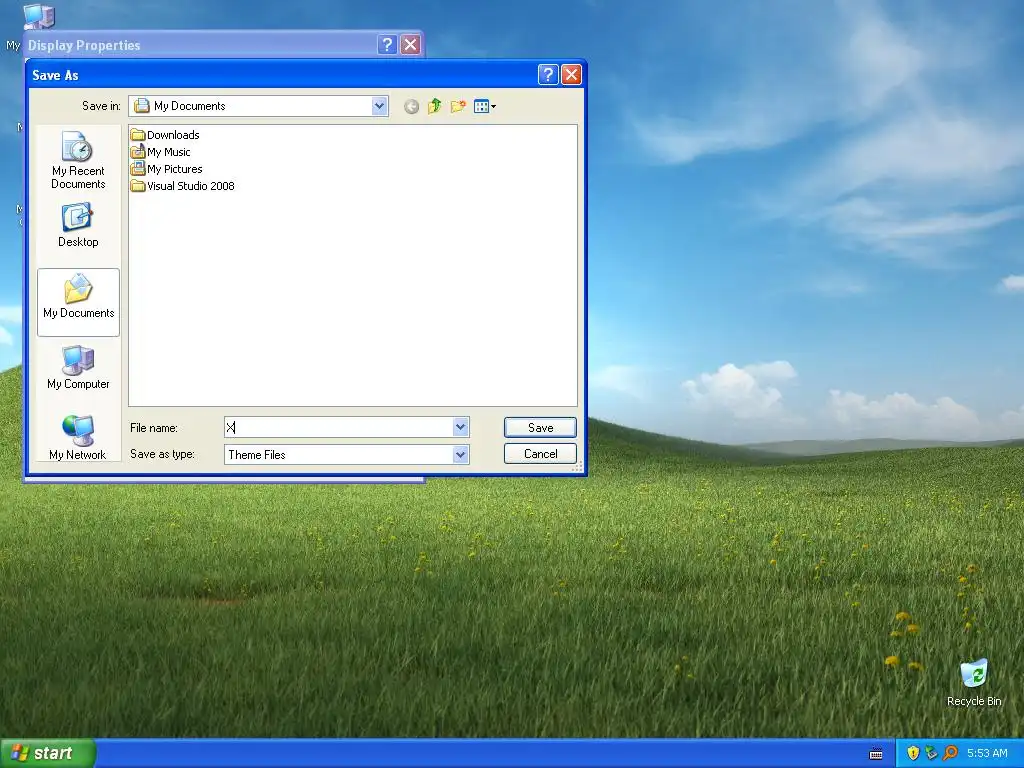
Task: Select the Recycle Bin desktop icon
Action: coord(974,682)
